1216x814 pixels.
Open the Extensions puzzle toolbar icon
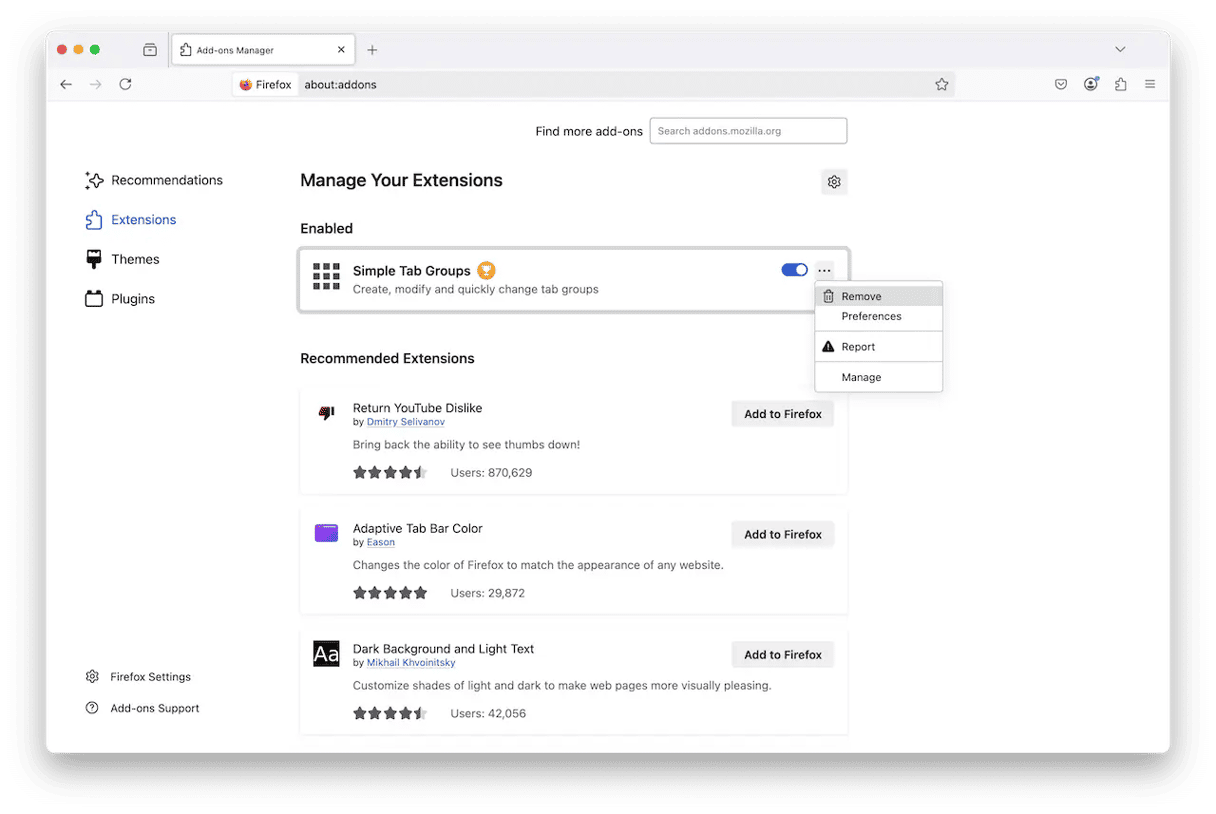[1120, 85]
